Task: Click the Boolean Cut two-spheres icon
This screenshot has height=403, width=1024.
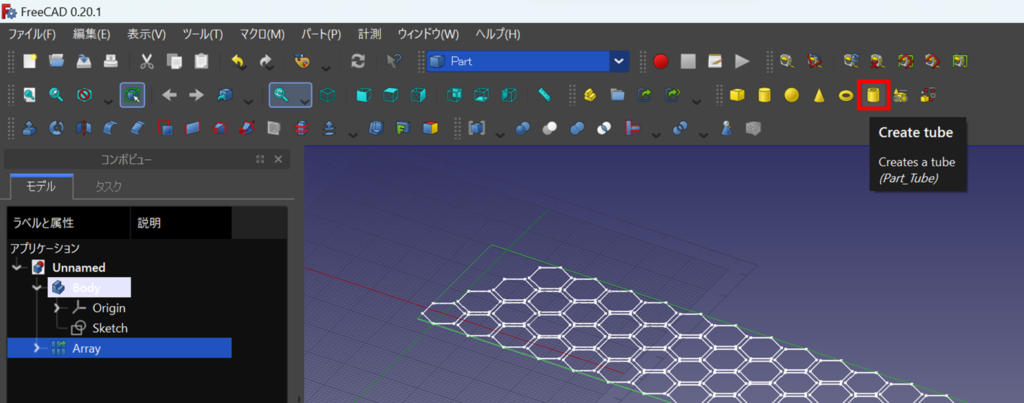Action: [x=550, y=129]
